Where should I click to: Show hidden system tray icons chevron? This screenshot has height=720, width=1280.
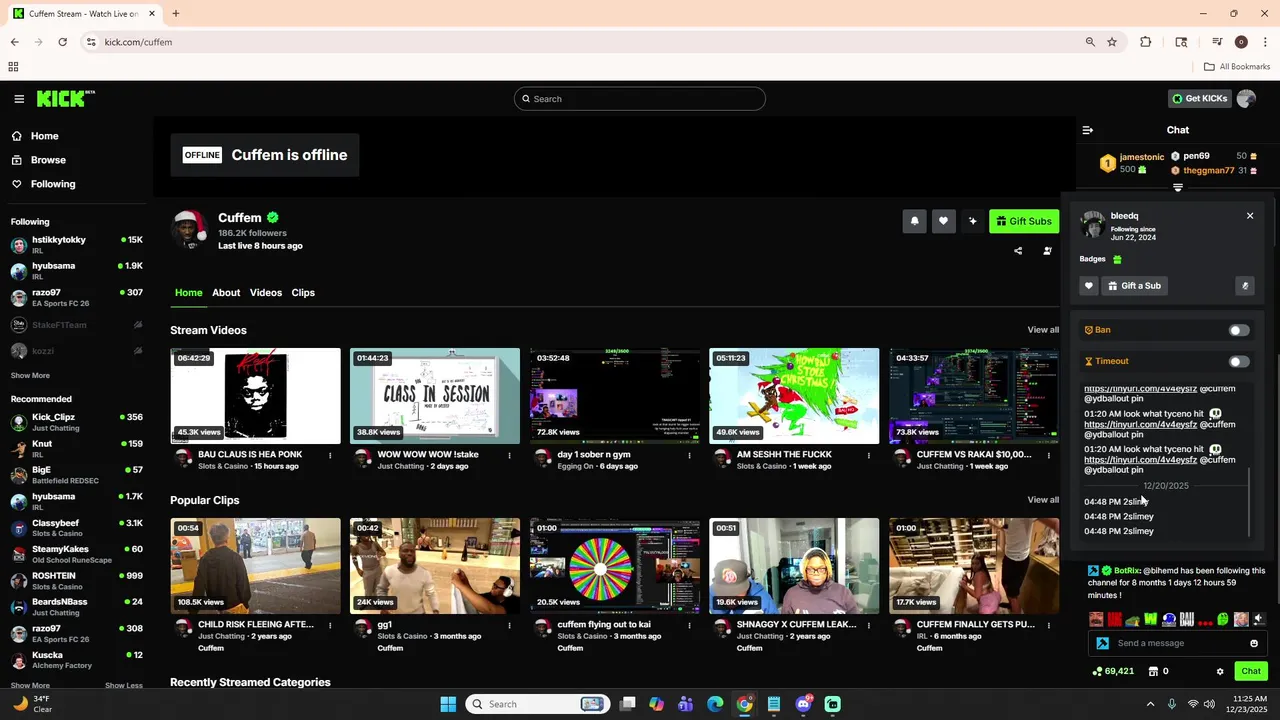1150,704
